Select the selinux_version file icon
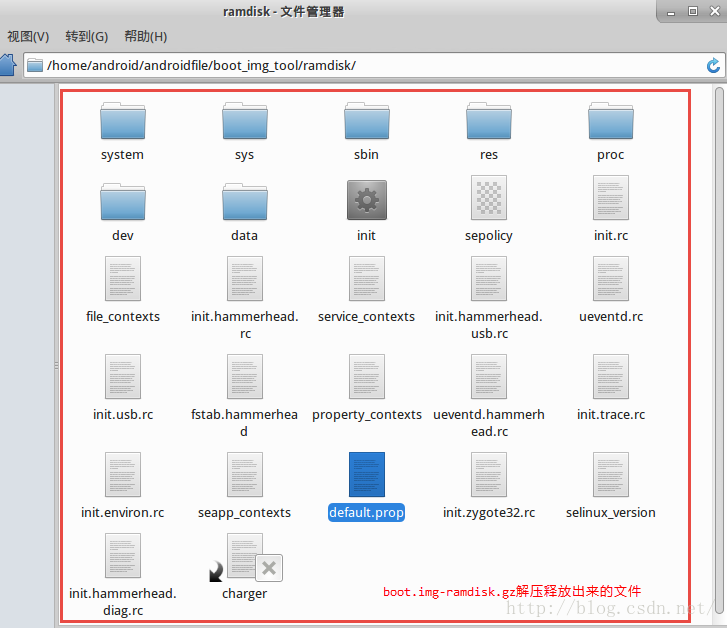 pos(611,474)
